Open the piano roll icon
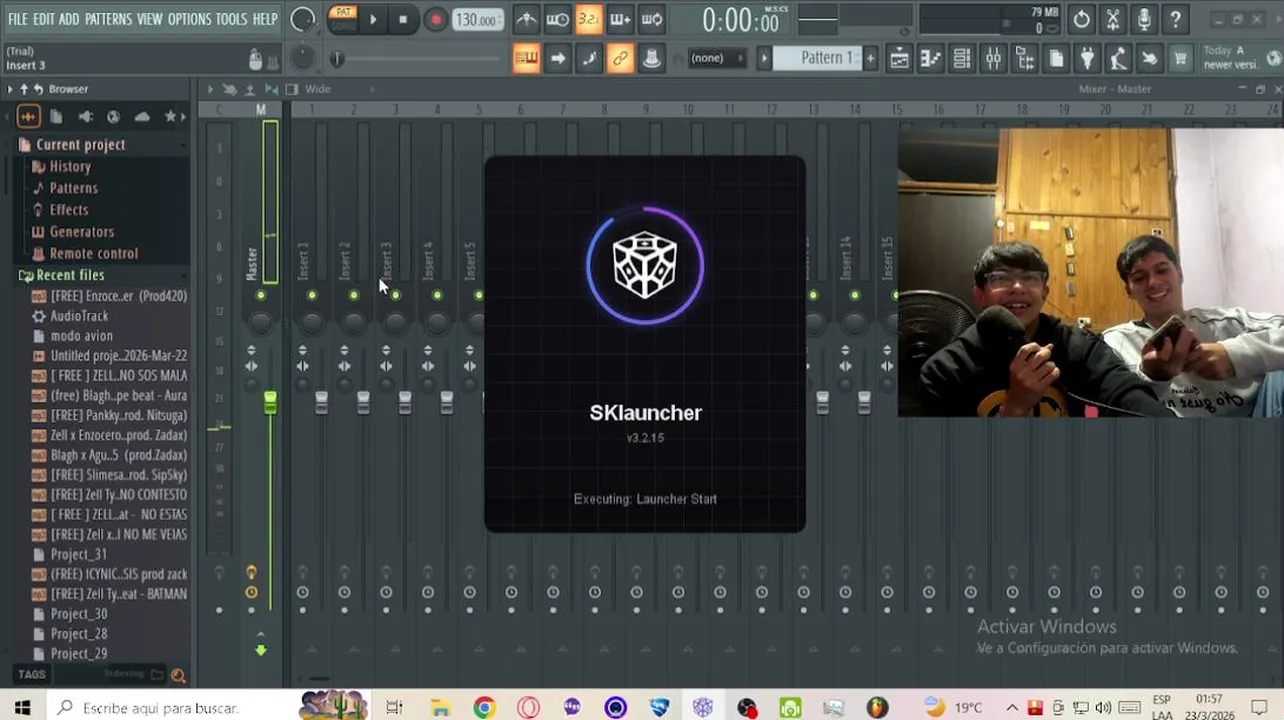 click(x=931, y=58)
